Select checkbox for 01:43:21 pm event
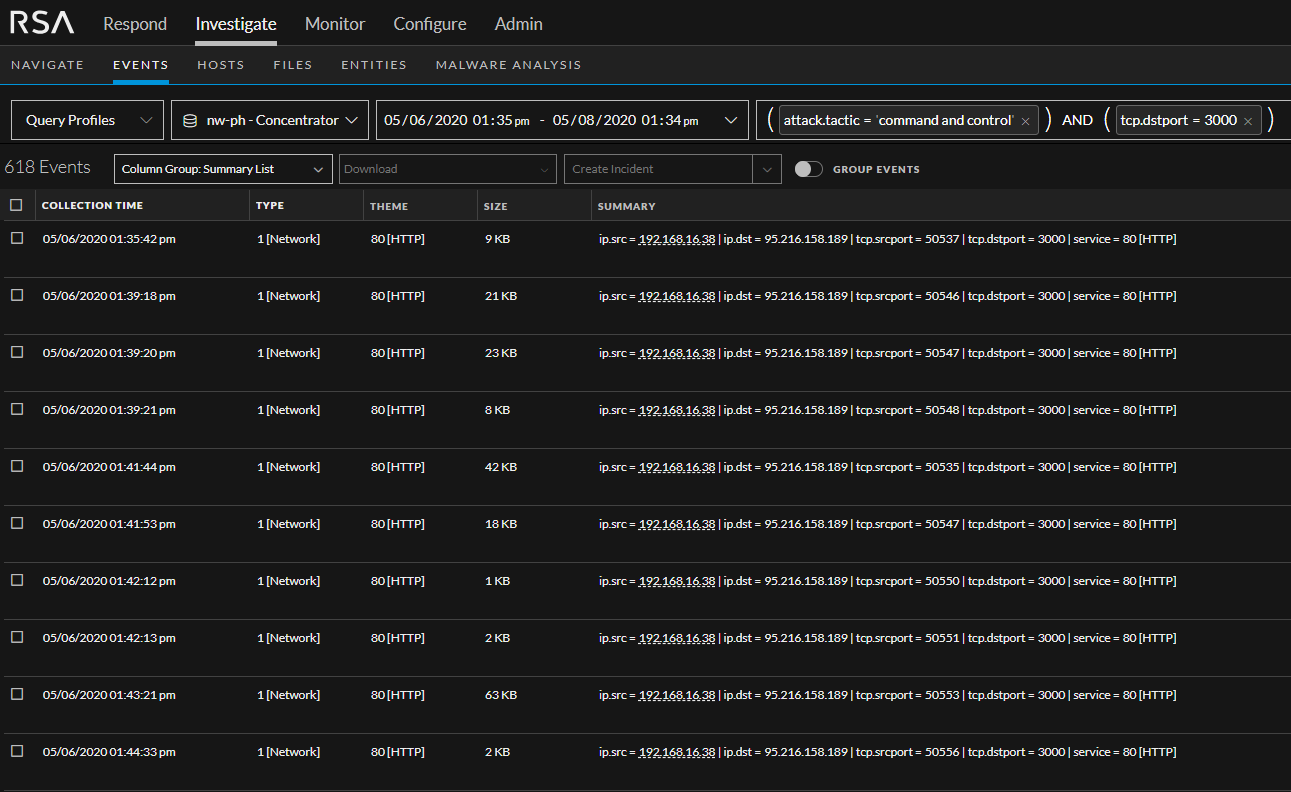The height and width of the screenshot is (792, 1291). [16, 695]
